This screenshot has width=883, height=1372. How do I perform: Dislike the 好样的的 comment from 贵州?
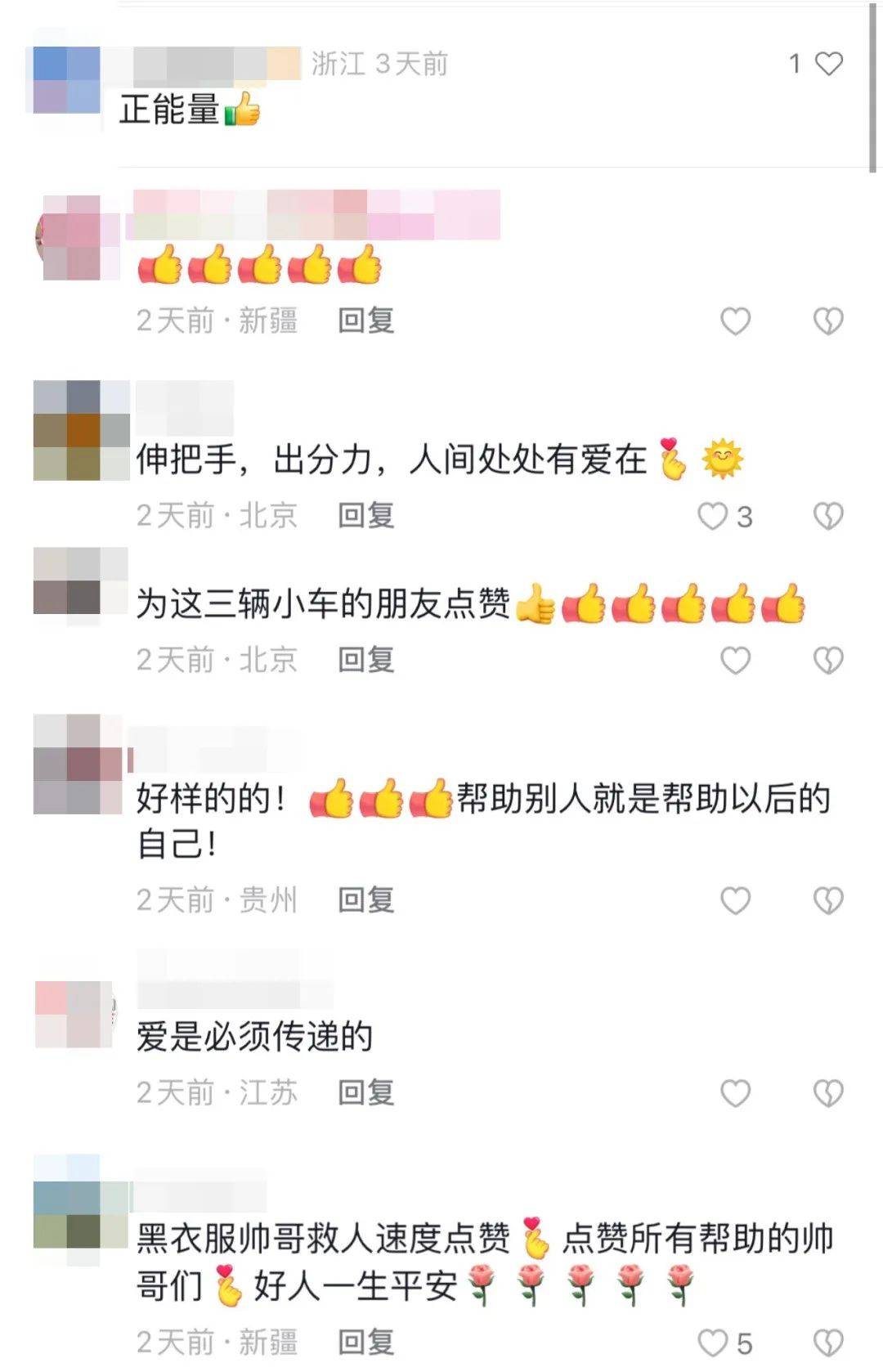point(828,900)
